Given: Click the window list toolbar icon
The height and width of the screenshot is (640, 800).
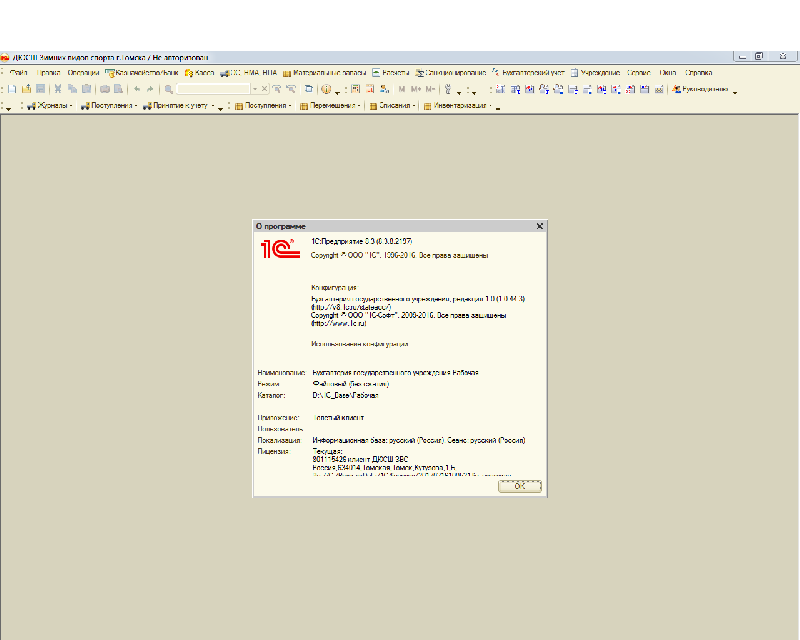Looking at the screenshot, I should (309, 89).
